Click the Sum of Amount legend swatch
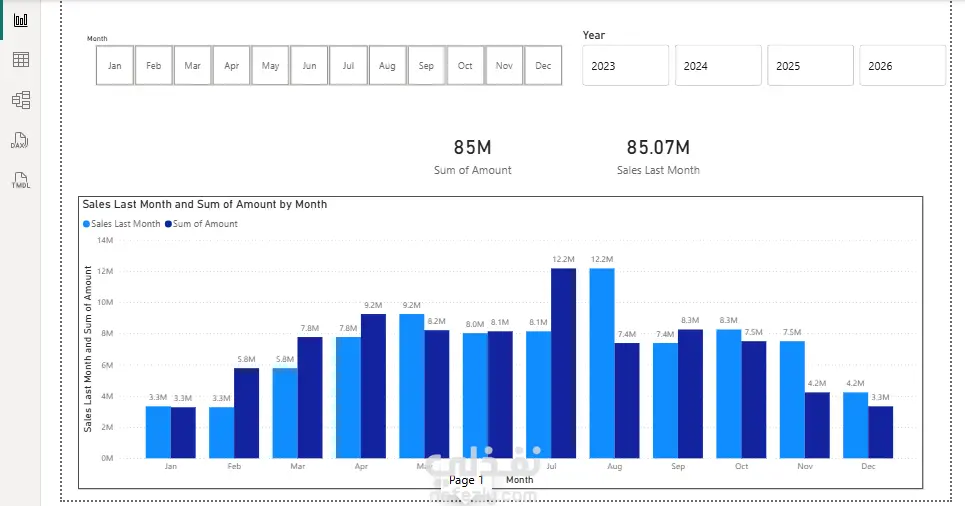Viewport: 965px width, 506px height. tap(168, 224)
